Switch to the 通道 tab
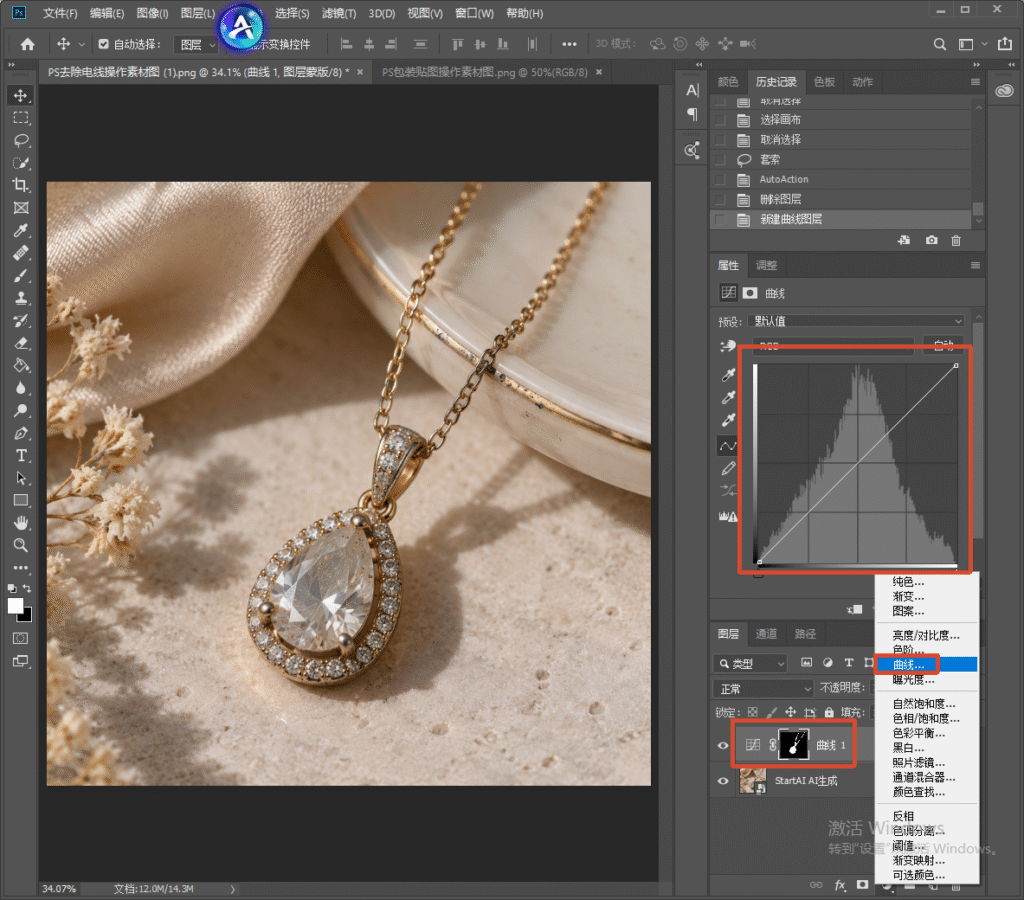This screenshot has height=900, width=1024. click(766, 634)
